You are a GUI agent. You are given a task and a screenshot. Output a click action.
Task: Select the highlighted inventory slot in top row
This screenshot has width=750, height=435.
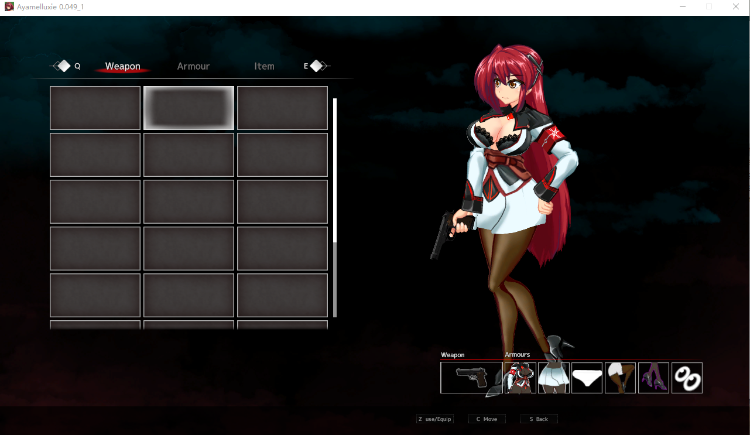click(188, 108)
